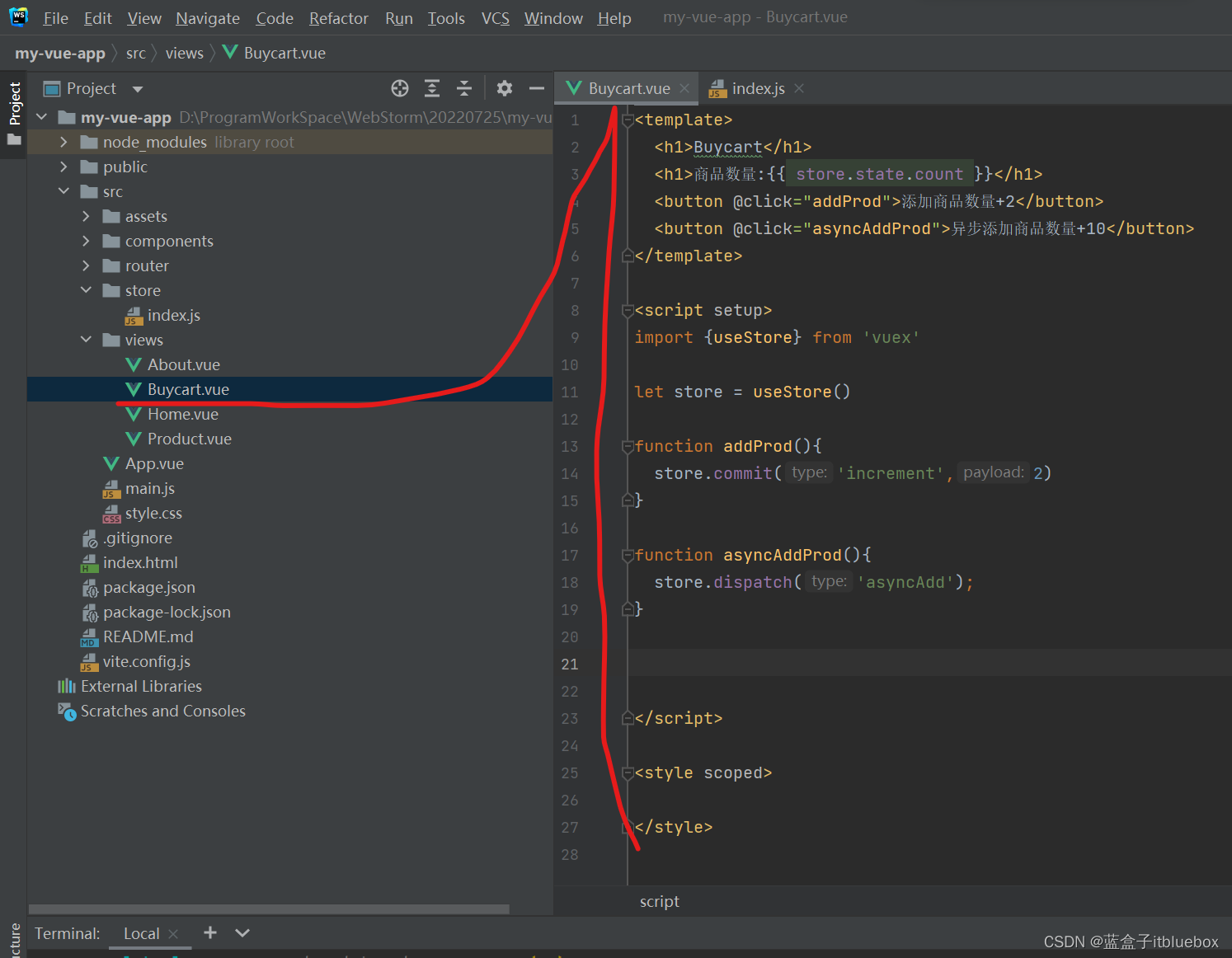Click the Collapse All icon in Project toolbar
Image resolution: width=1232 pixels, height=958 pixels.
pos(464,88)
